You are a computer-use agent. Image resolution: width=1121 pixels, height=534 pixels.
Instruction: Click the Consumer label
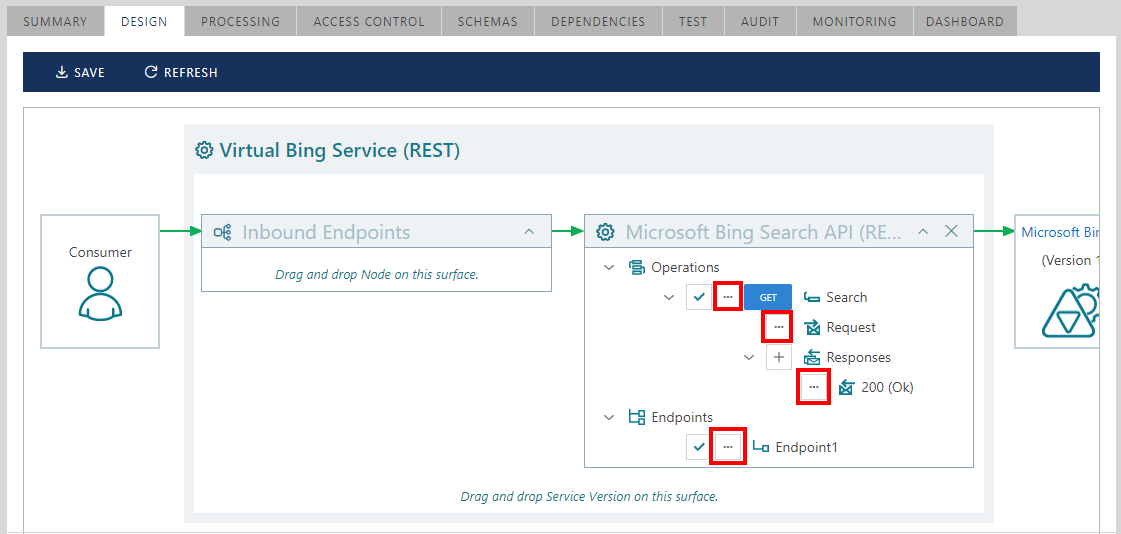click(x=100, y=252)
